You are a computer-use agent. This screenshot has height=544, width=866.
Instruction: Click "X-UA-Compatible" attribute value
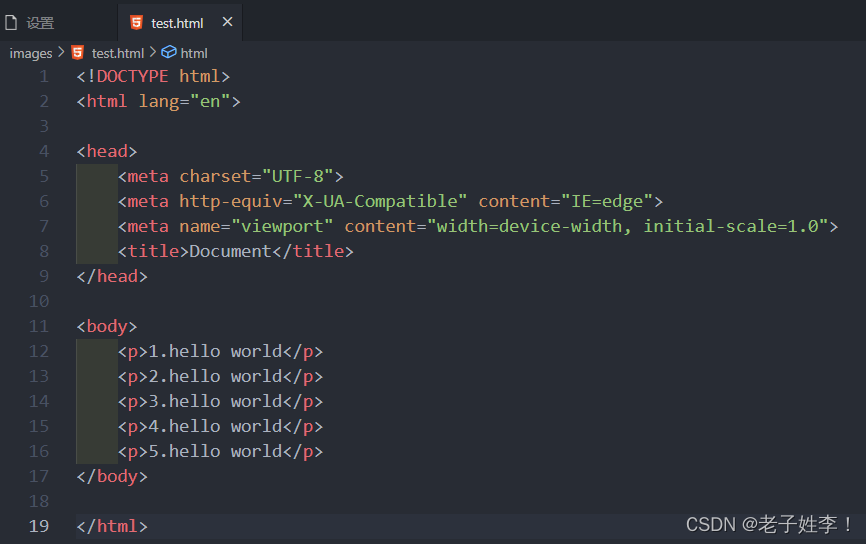pyautogui.click(x=380, y=202)
